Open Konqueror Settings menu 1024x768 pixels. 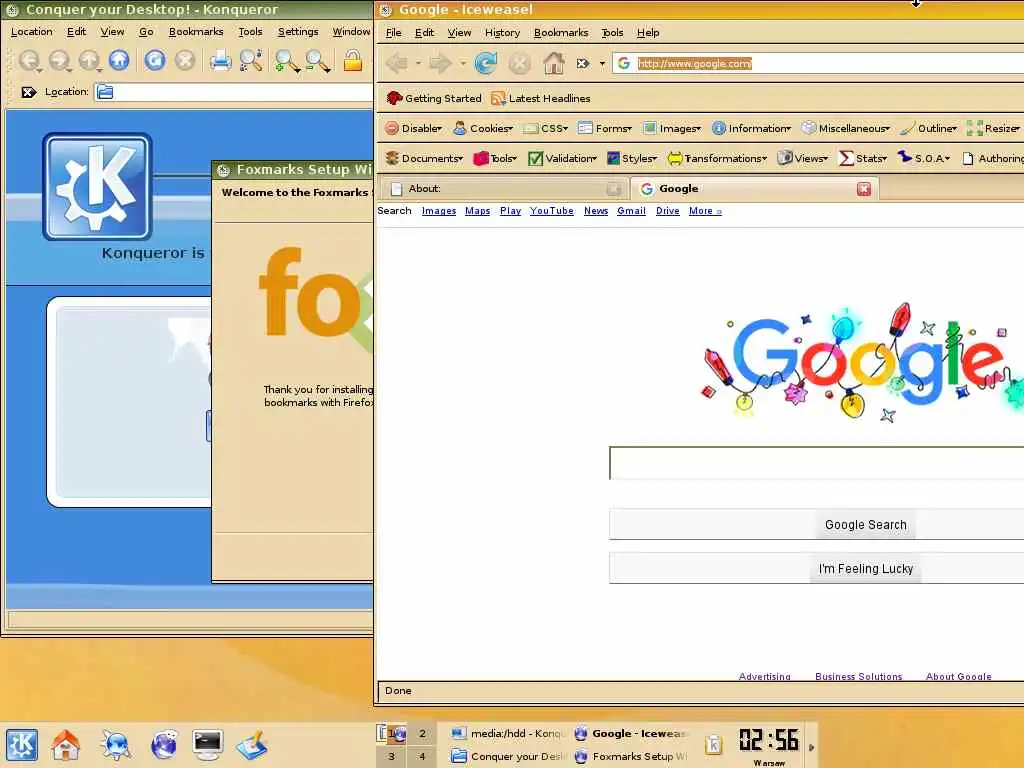click(298, 31)
